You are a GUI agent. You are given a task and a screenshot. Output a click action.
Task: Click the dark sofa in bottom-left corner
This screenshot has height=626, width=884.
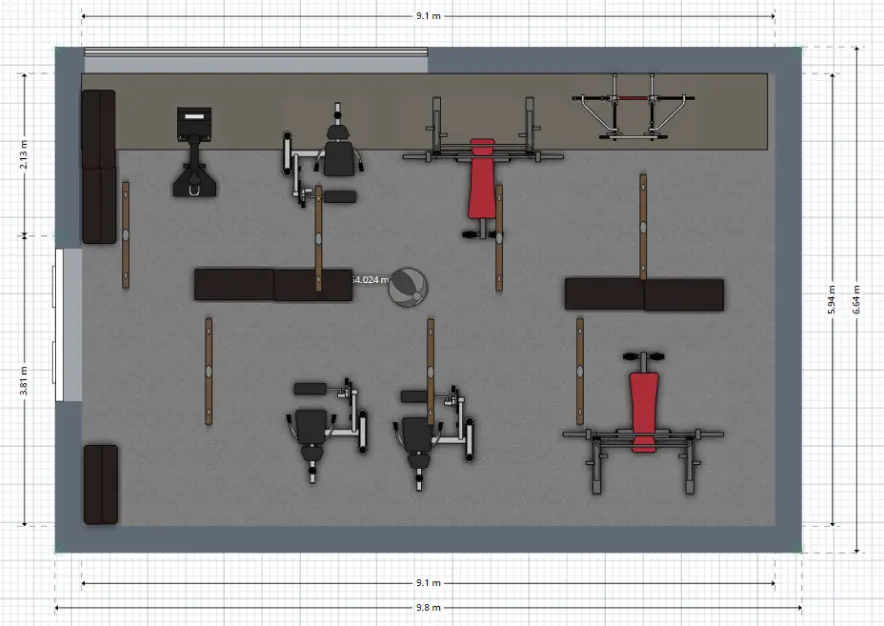100,484
